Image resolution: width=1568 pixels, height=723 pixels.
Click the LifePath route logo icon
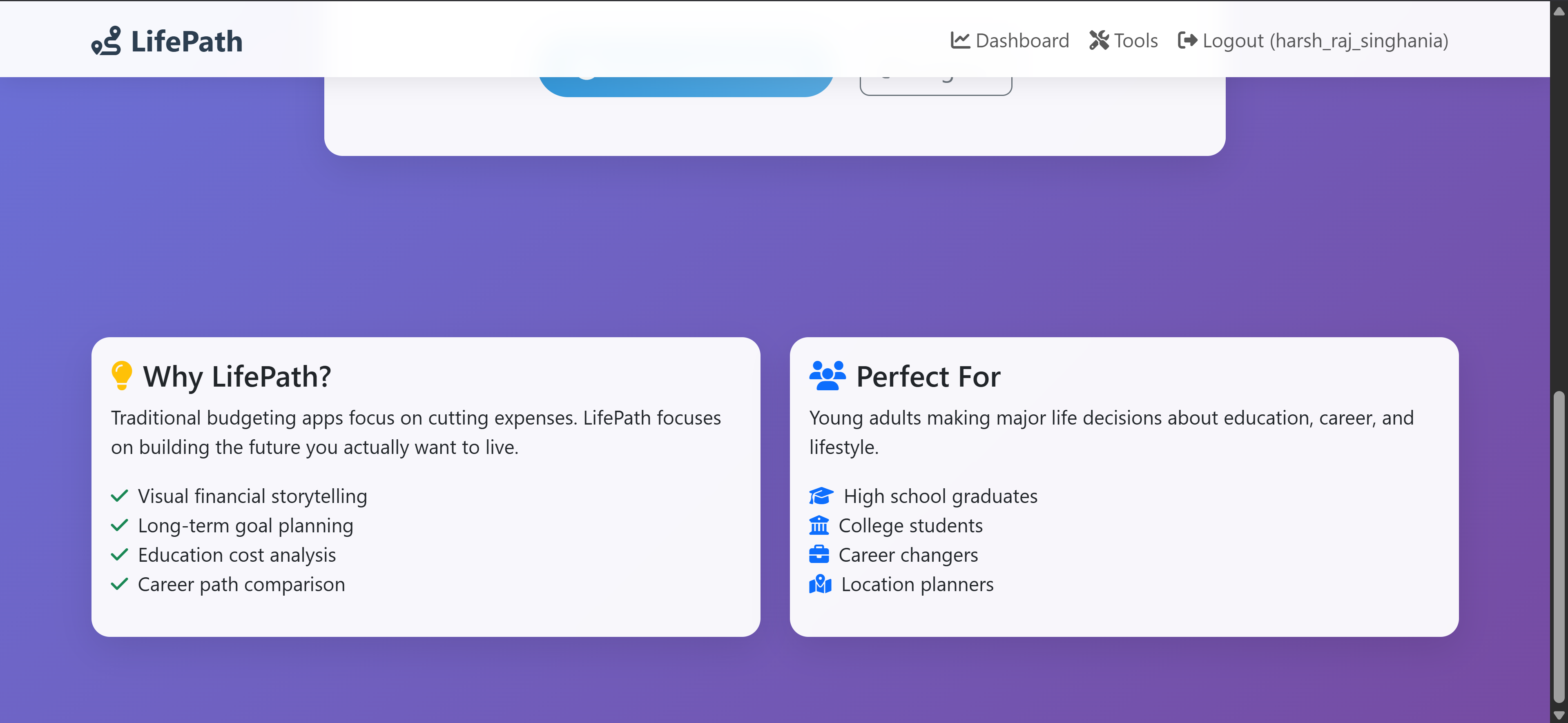(x=106, y=41)
